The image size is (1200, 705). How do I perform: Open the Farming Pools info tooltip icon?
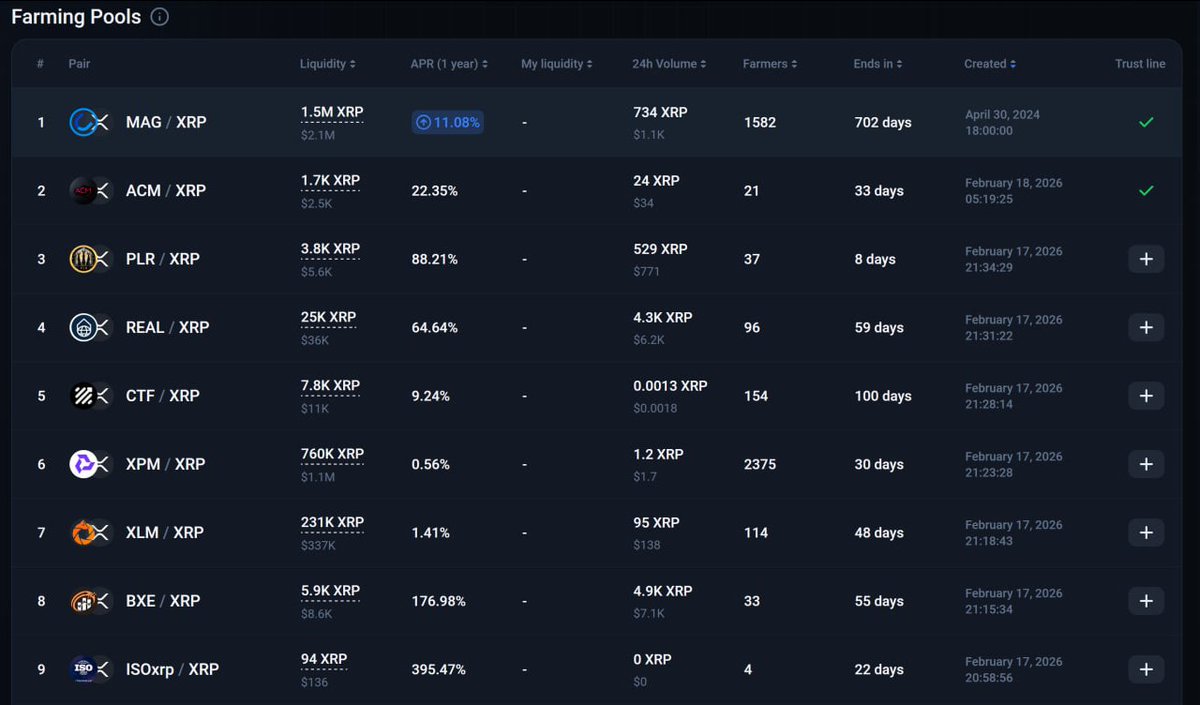click(x=159, y=16)
